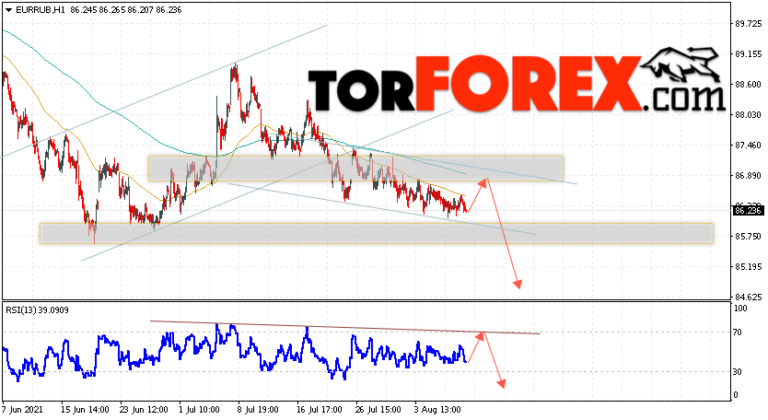768x420 pixels.
Task: Click the TORFOREX.com watermark text
Action: pyautogui.click(x=516, y=84)
